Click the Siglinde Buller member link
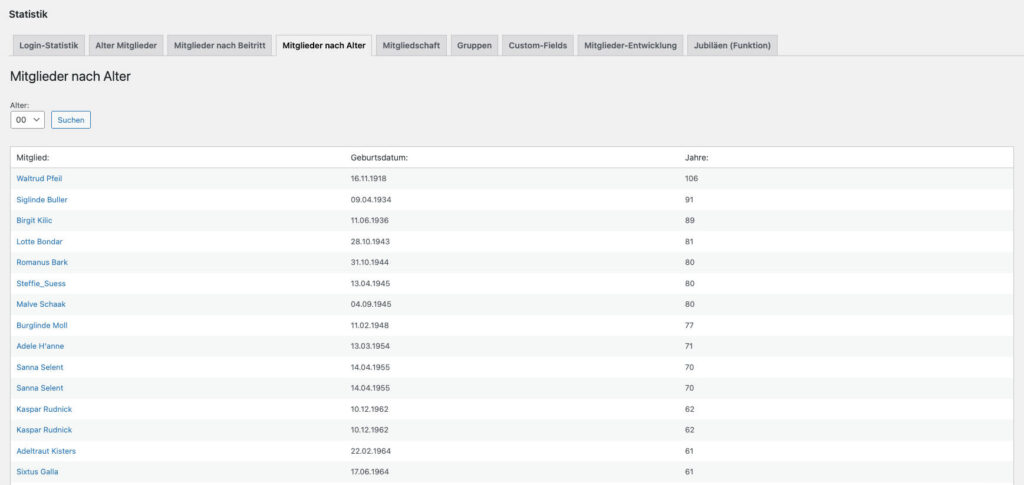This screenshot has height=485, width=1024. pos(42,199)
